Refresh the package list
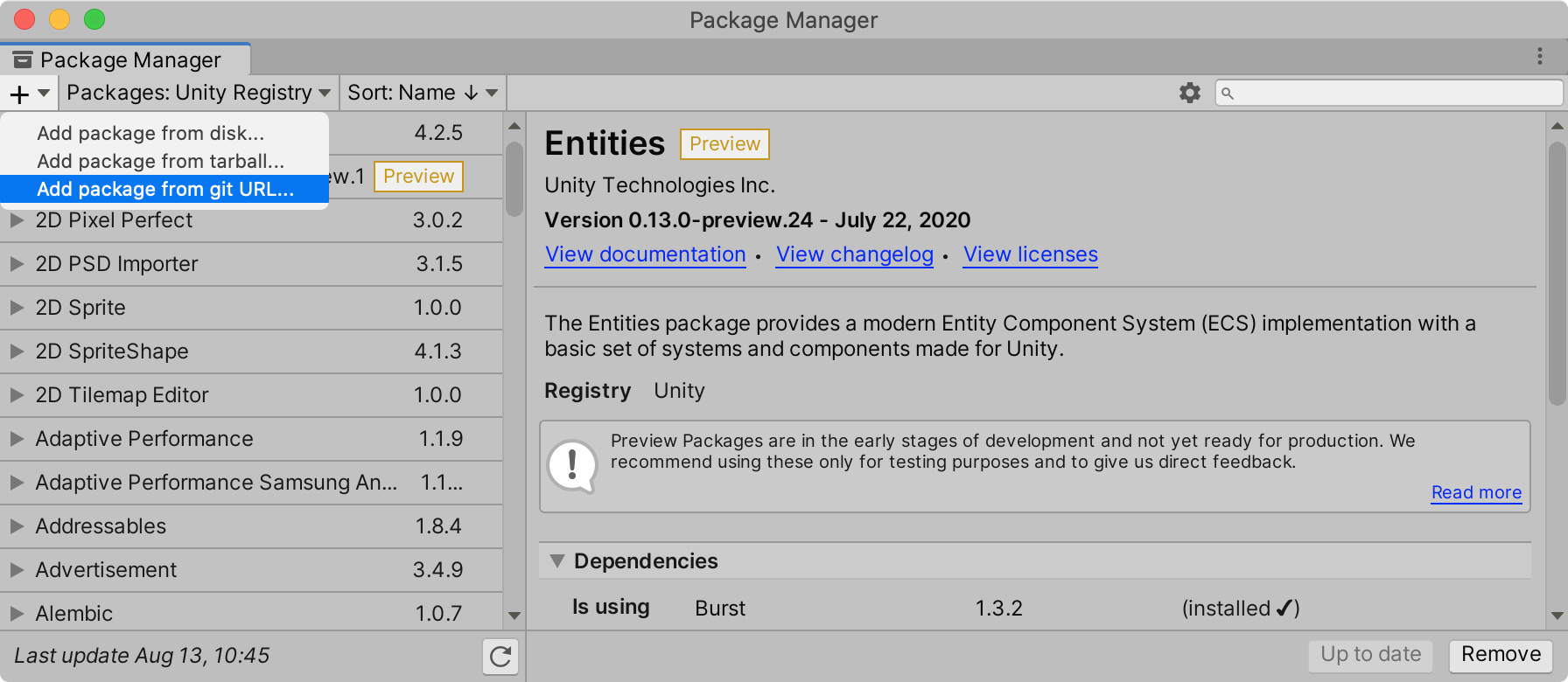Screen dimensions: 1568x682 (x=500, y=657)
